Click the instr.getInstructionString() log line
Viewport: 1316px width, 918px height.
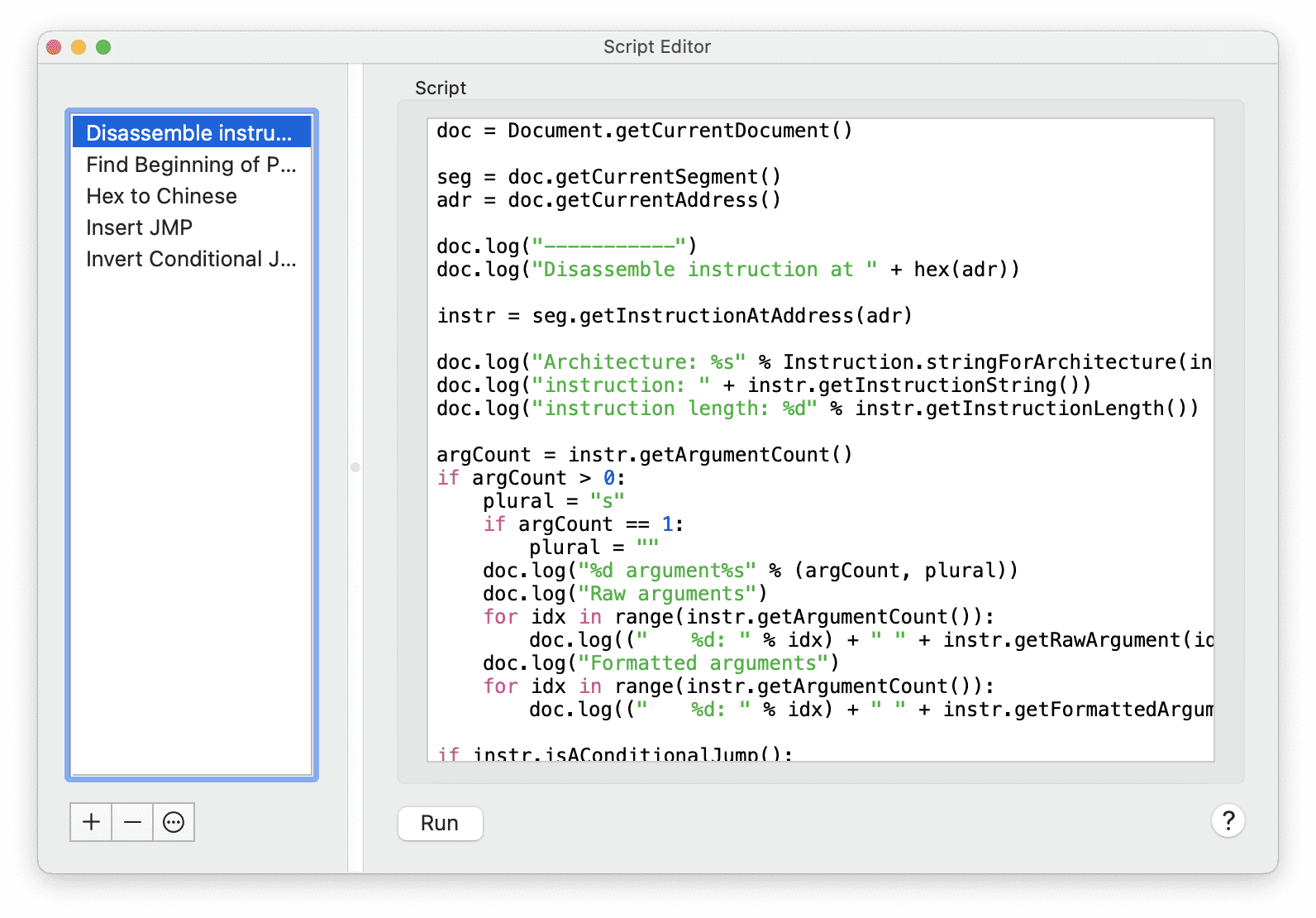pyautogui.click(x=764, y=385)
